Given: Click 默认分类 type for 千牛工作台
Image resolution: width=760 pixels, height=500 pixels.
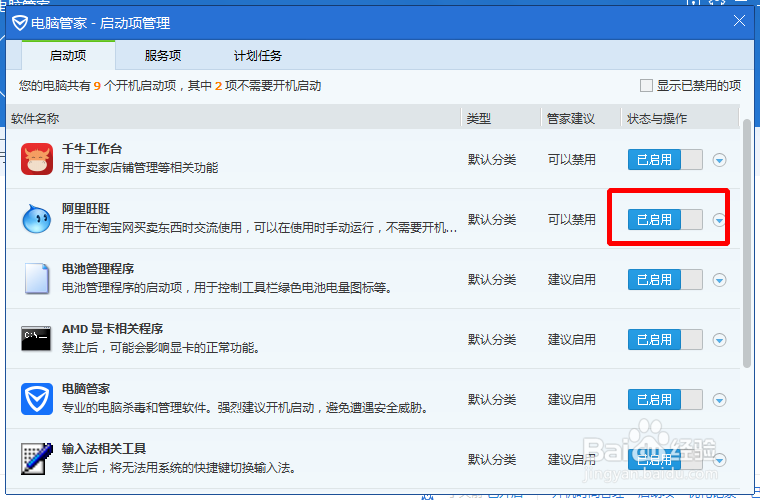Looking at the screenshot, I should [x=491, y=159].
